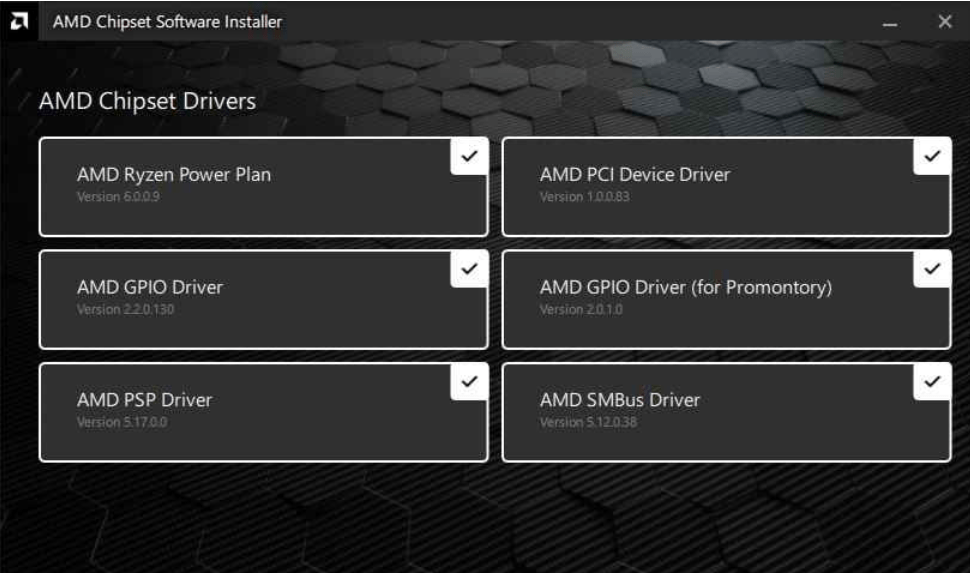
Task: Uncheck the AMD Ryzen Power Plan checkbox
Action: 469,156
